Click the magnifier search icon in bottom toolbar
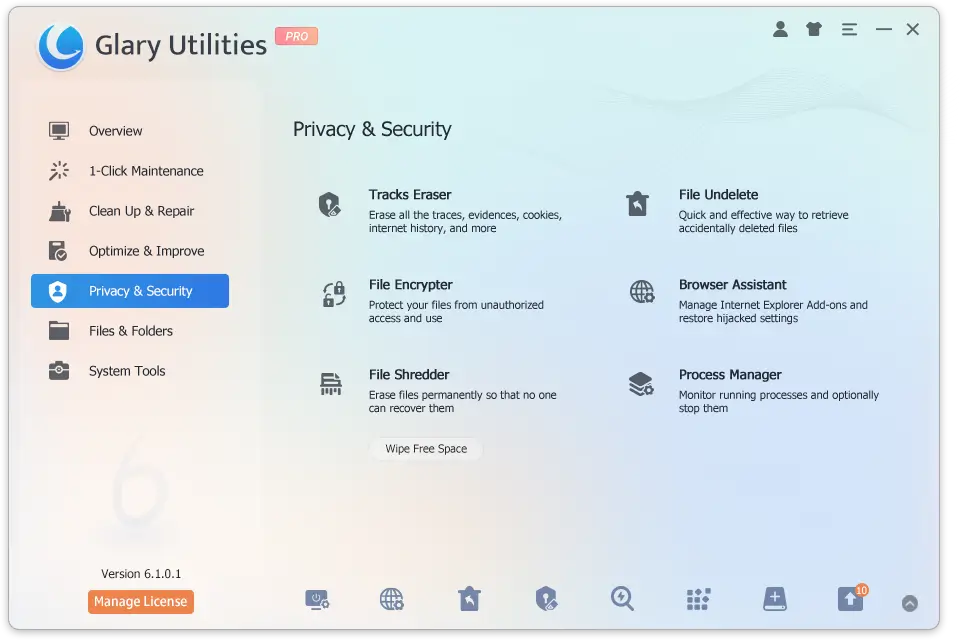Screen dimensions: 960x640 [x=622, y=599]
